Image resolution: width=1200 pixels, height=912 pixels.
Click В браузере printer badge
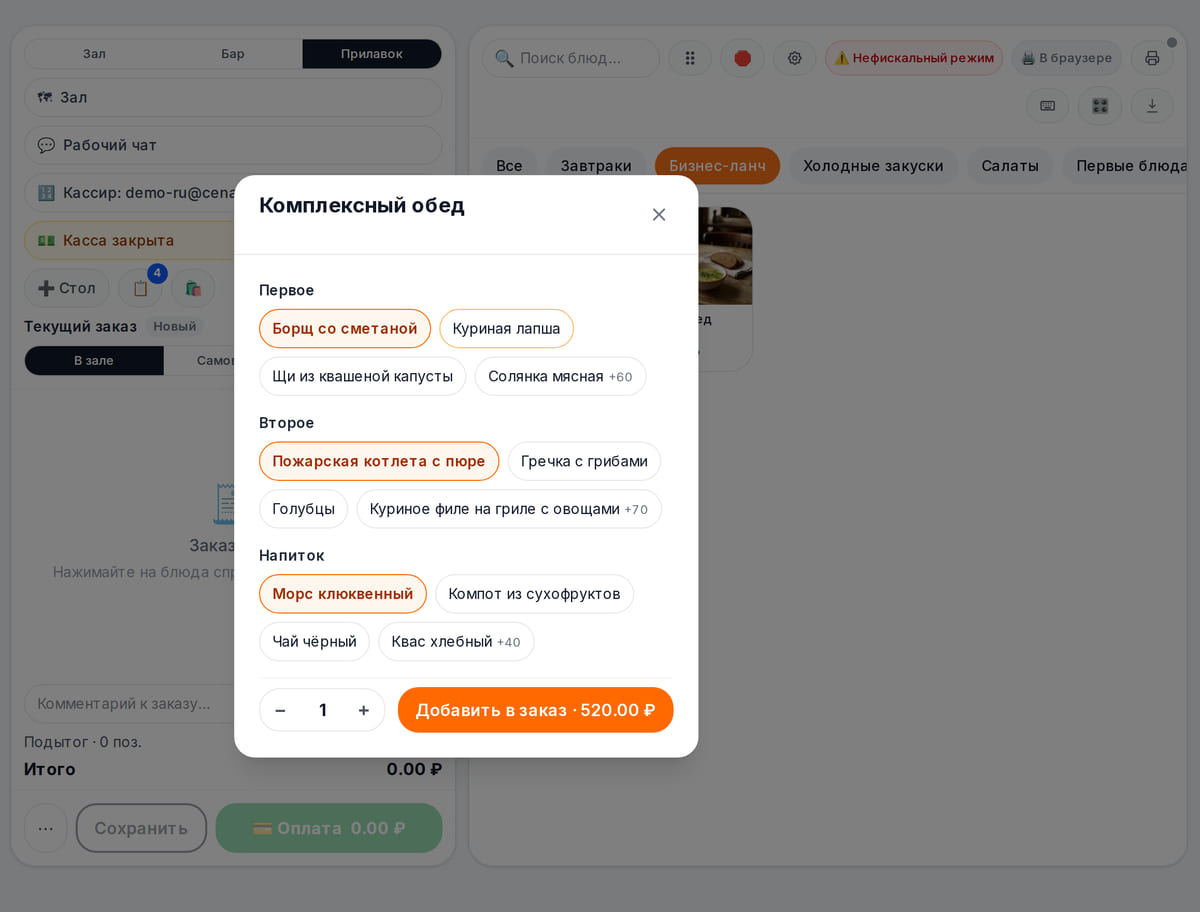point(1067,58)
